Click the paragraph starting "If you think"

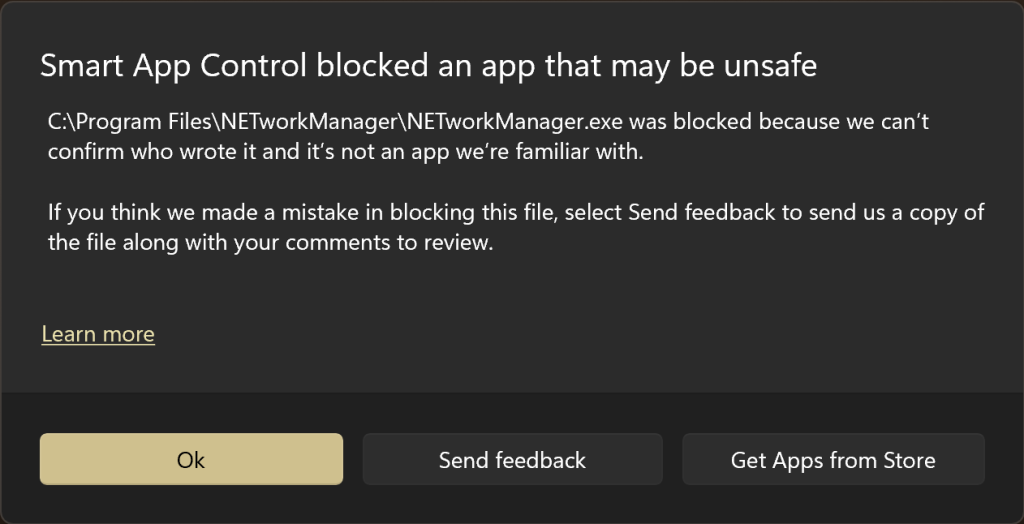tap(515, 227)
